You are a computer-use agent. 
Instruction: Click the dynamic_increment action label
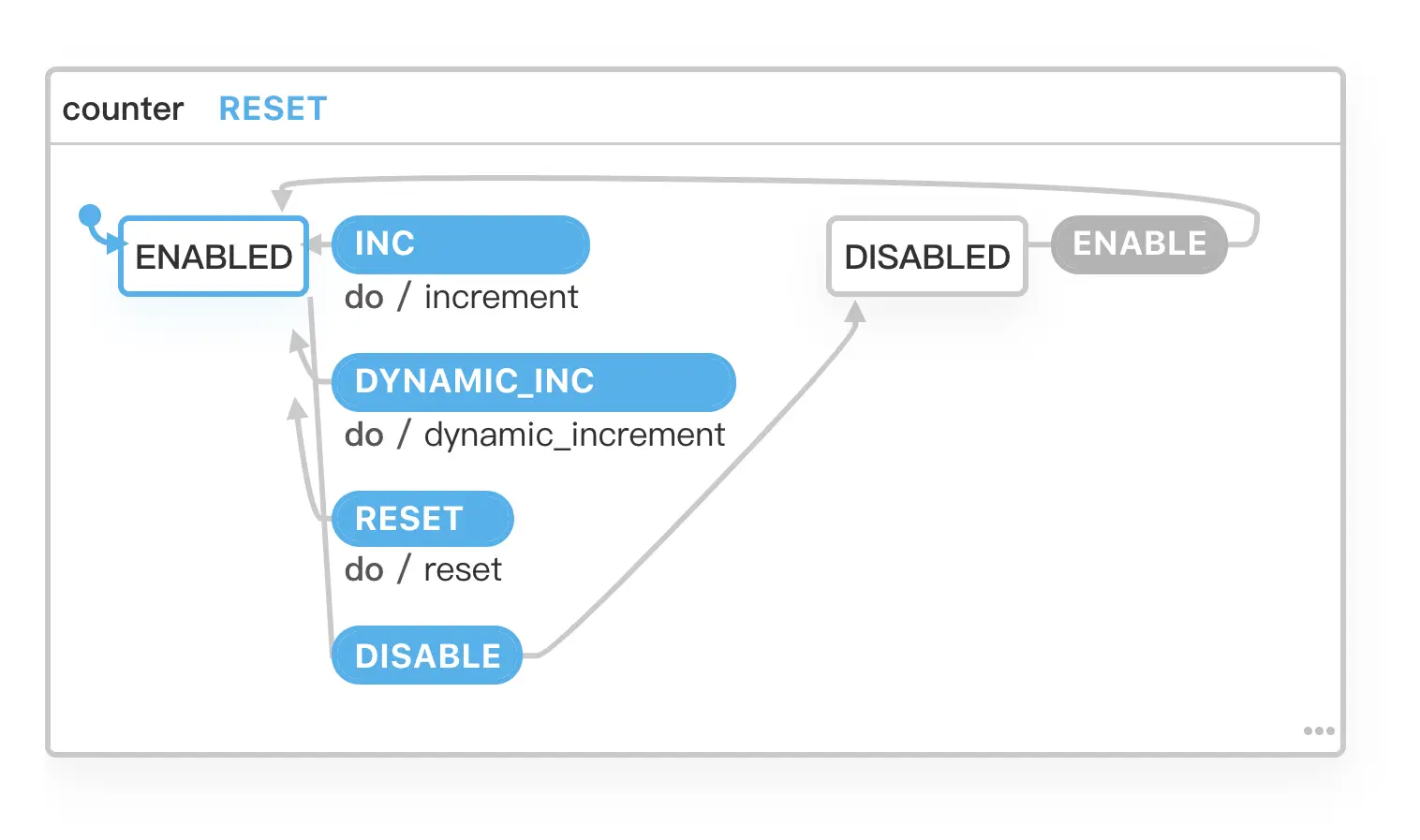click(x=574, y=435)
